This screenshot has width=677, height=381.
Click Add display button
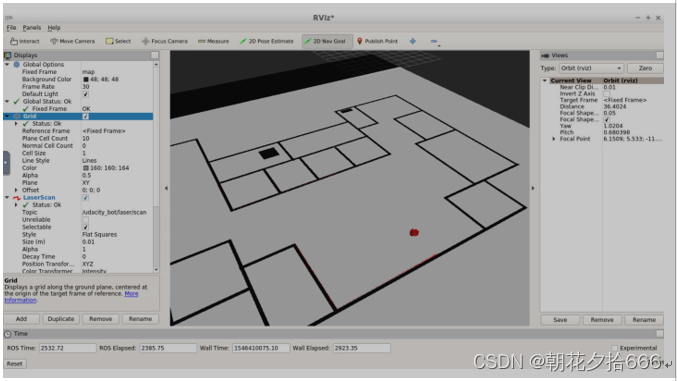pyautogui.click(x=22, y=319)
